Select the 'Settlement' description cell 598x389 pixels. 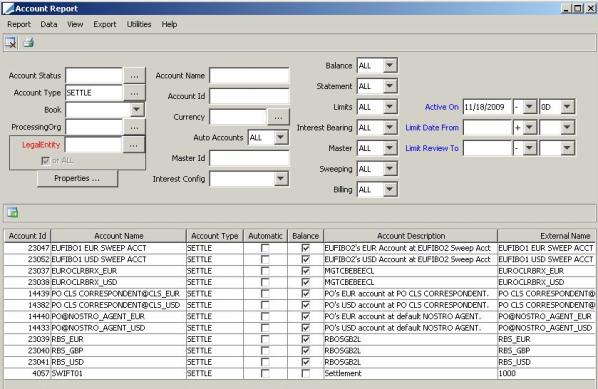tap(411, 373)
